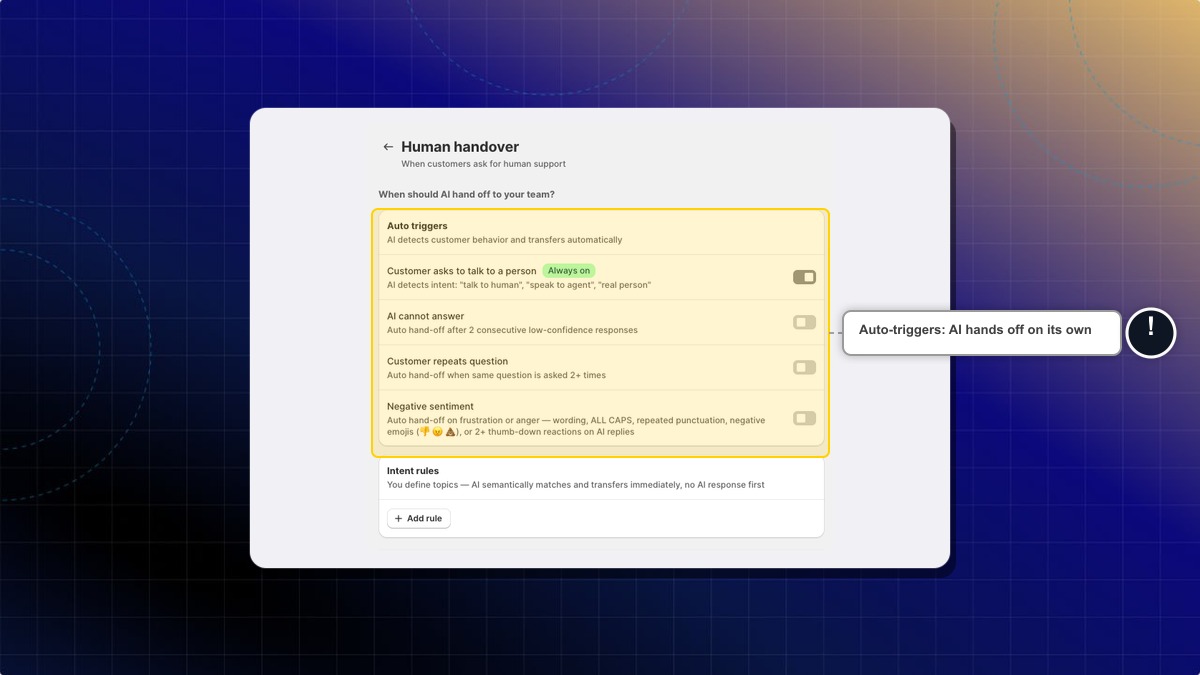This screenshot has height=675, width=1200.
Task: Toggle the Customer asks to talk to a person switch
Action: [x=805, y=277]
